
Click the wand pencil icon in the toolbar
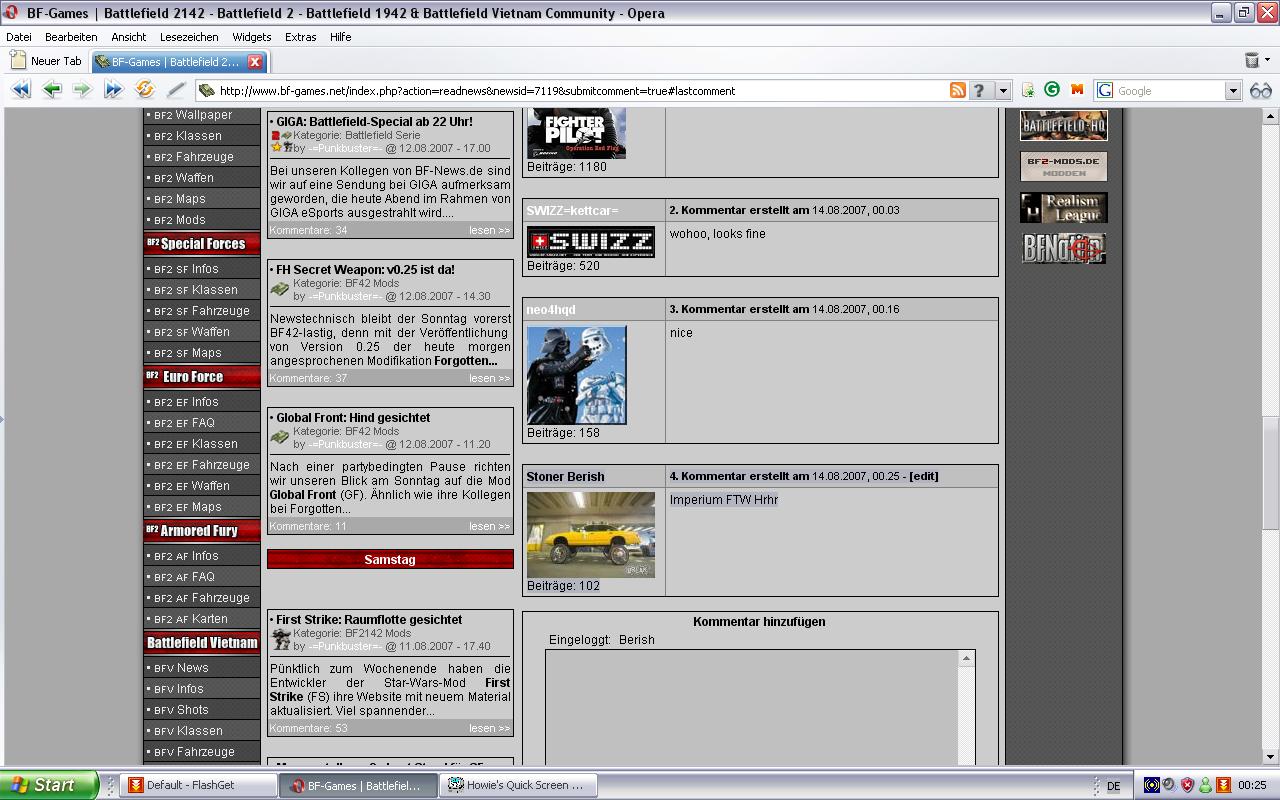(x=176, y=90)
